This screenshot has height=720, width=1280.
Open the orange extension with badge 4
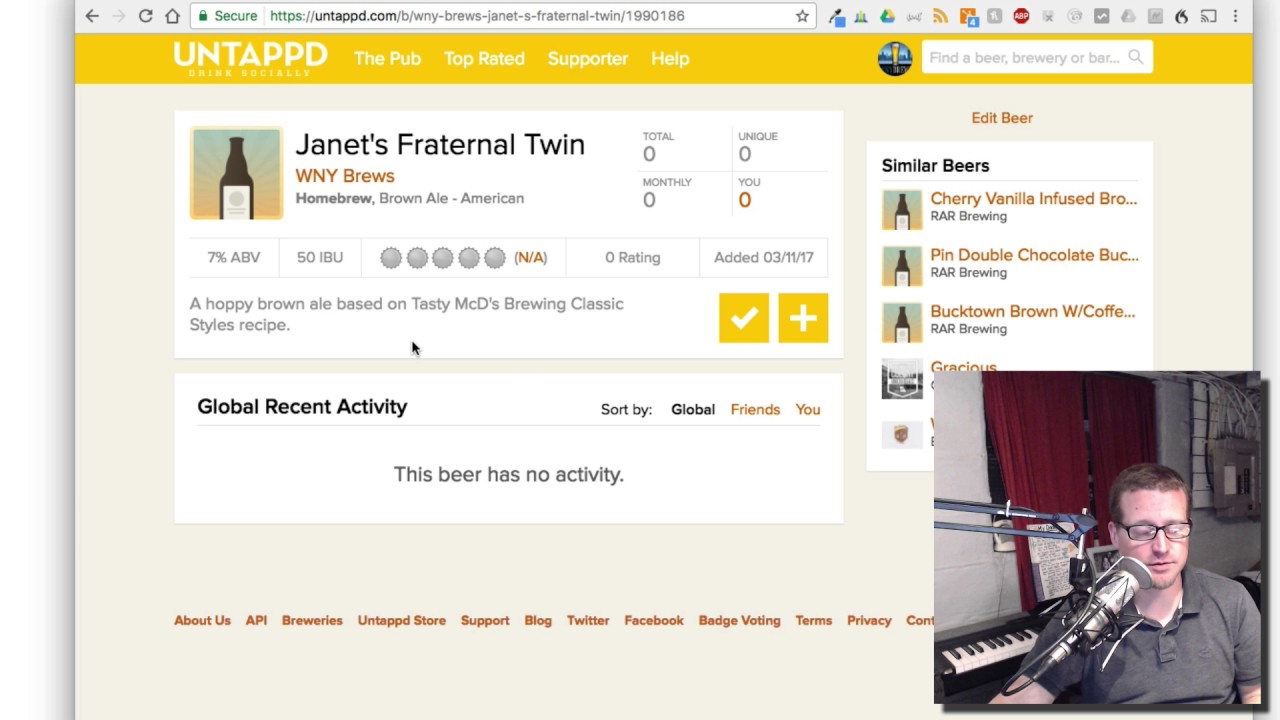tap(967, 16)
